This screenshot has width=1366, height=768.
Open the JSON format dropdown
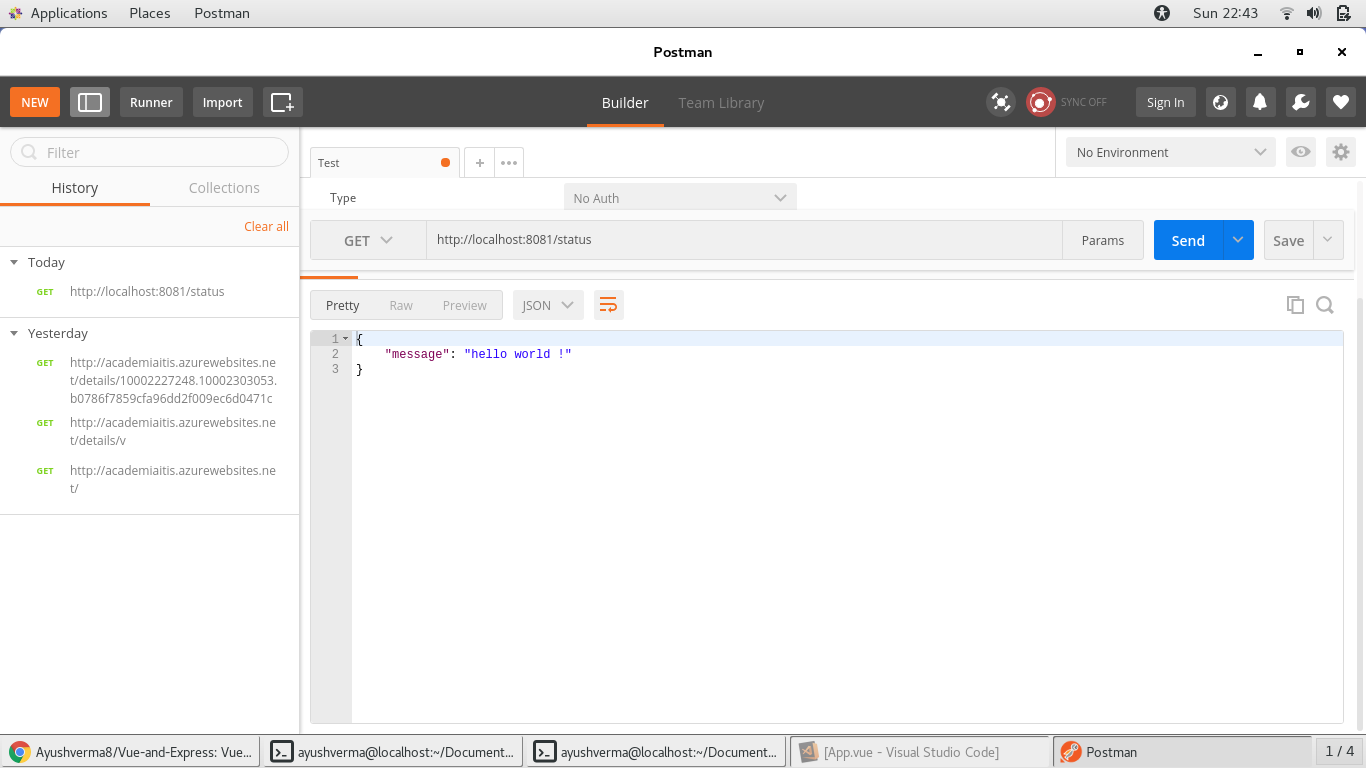point(548,305)
